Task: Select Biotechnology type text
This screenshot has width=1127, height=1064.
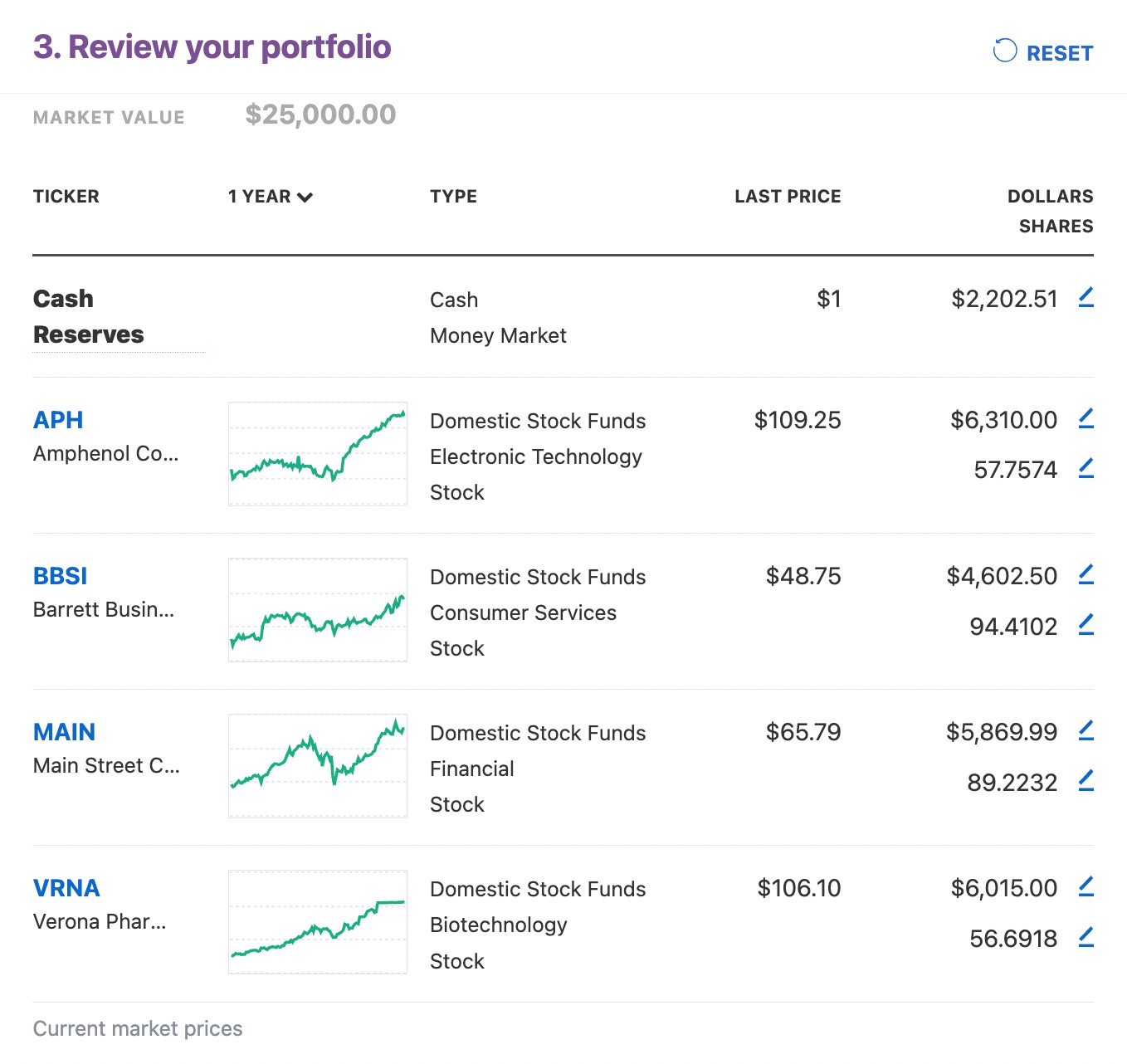Action: point(499,925)
